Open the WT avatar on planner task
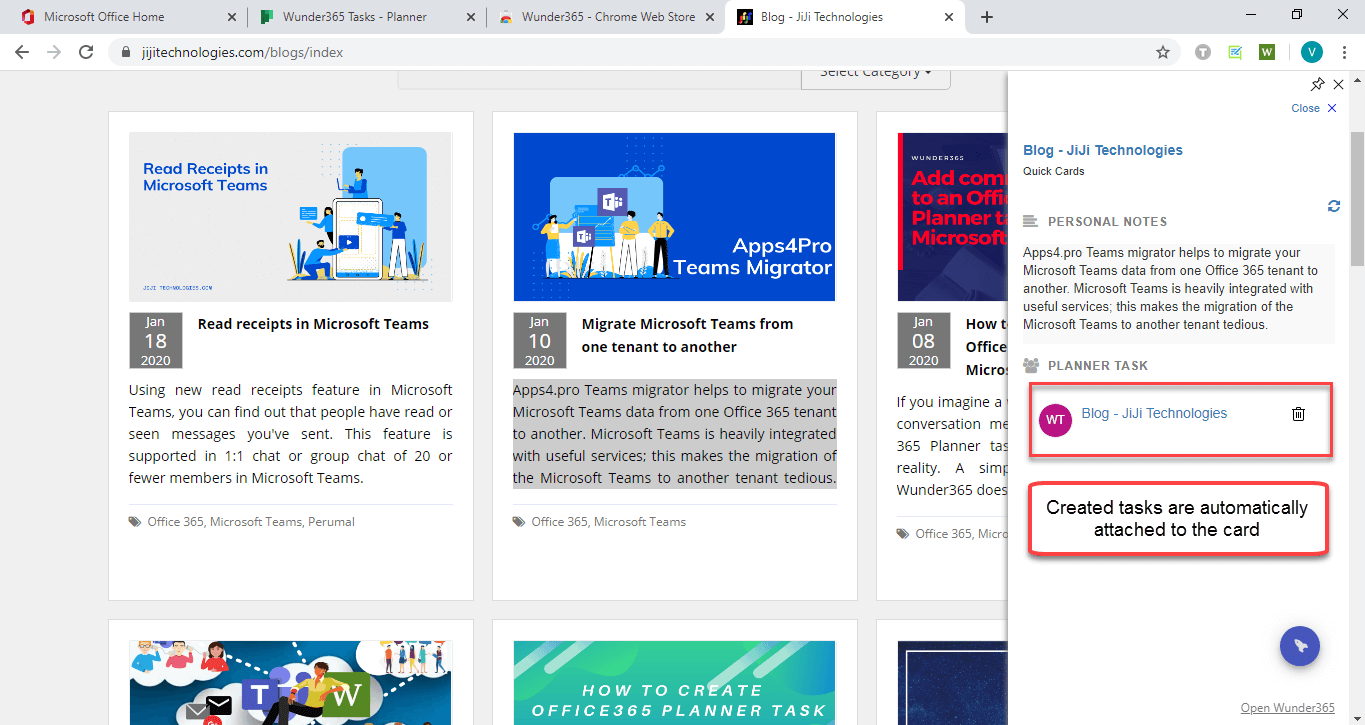 (x=1056, y=421)
